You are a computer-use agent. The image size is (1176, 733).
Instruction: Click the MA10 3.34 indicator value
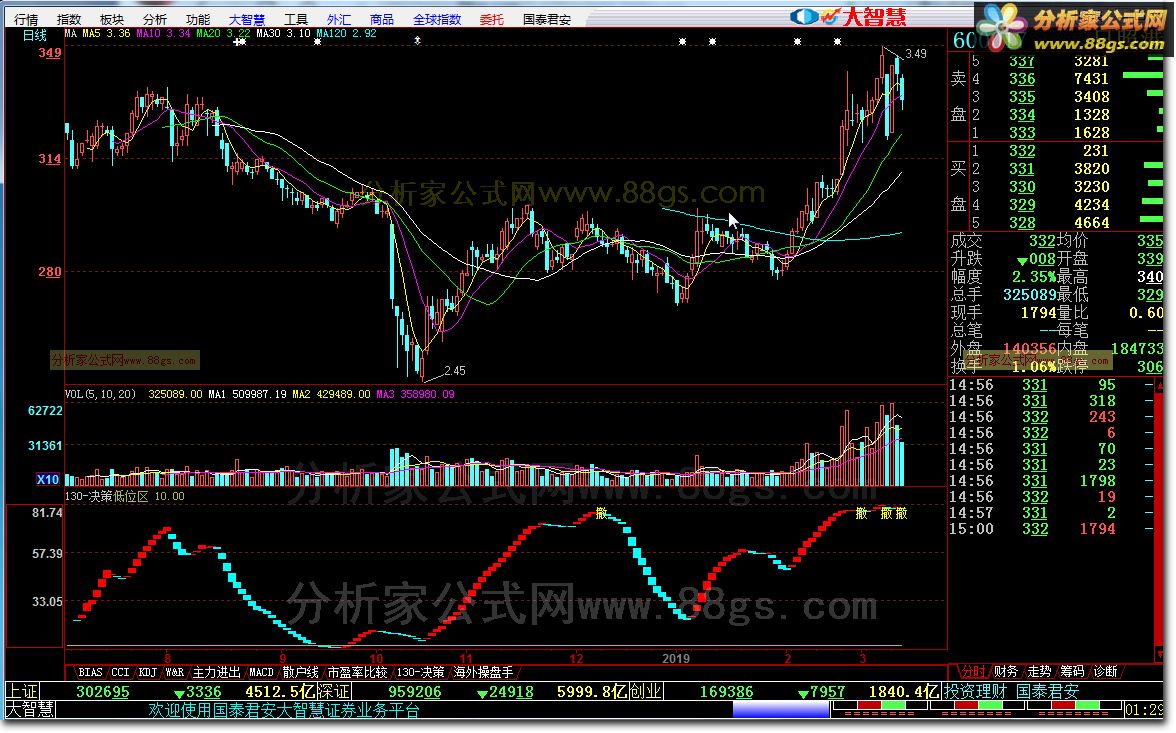pyautogui.click(x=163, y=34)
